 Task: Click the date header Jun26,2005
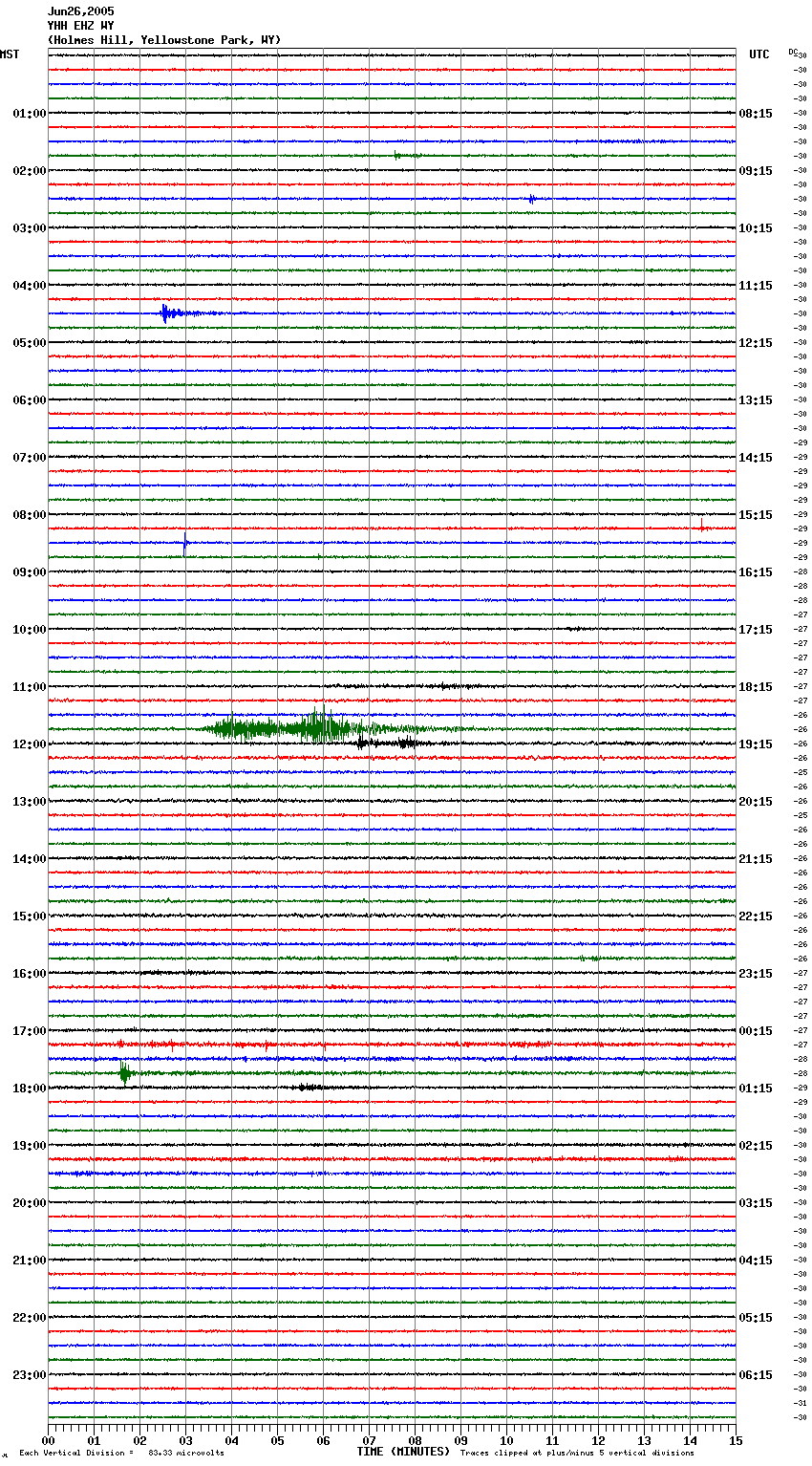tap(81, 11)
